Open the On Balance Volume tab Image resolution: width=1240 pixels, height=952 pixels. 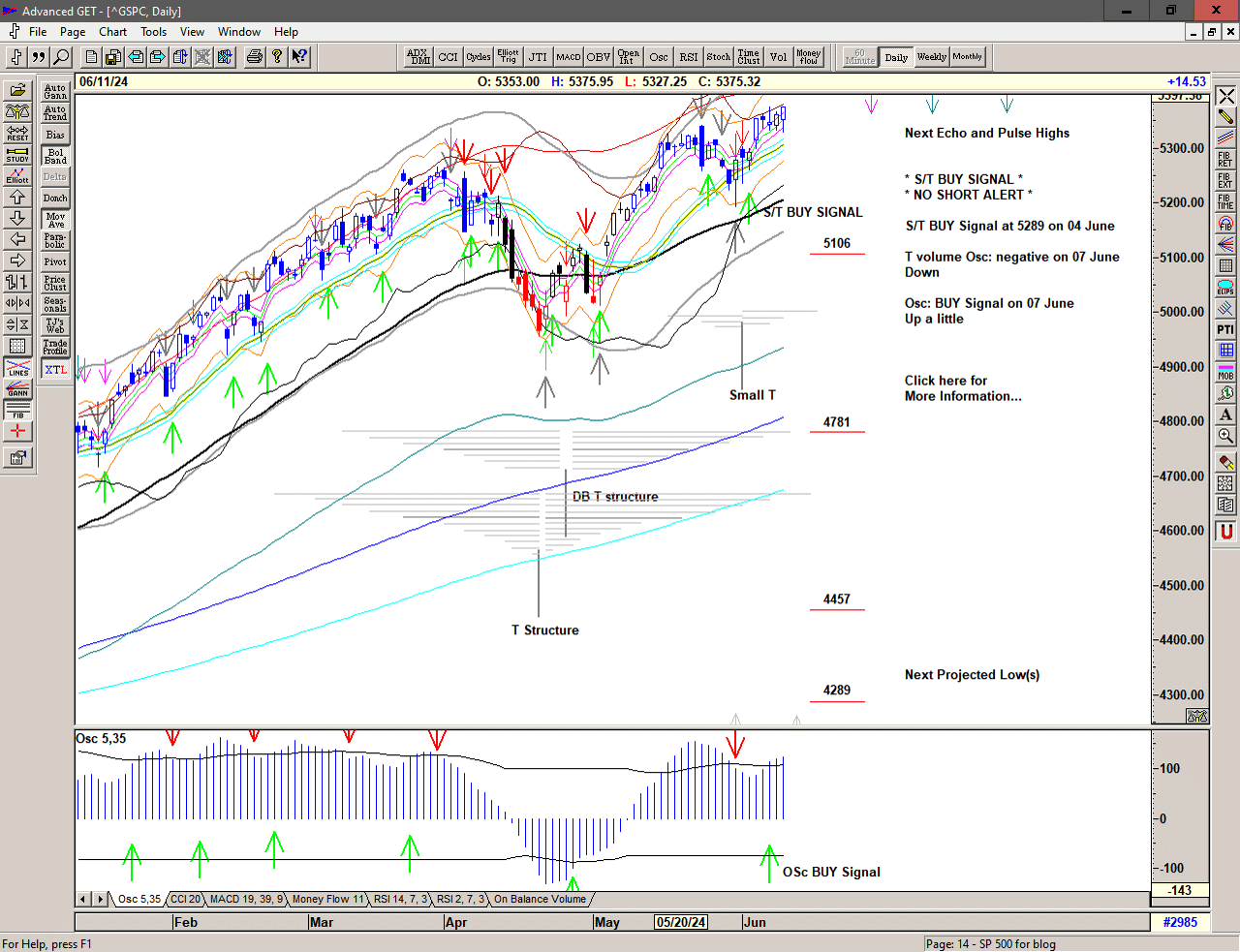(x=540, y=899)
